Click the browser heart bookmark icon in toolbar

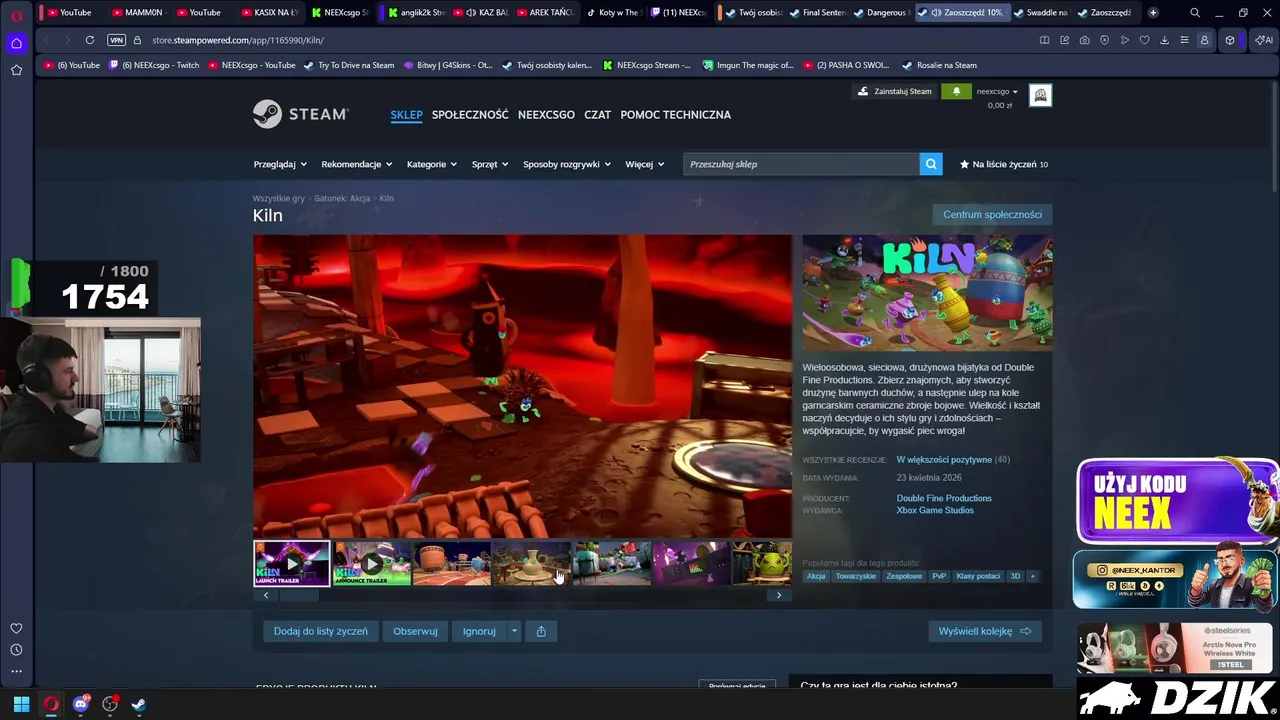(1144, 40)
